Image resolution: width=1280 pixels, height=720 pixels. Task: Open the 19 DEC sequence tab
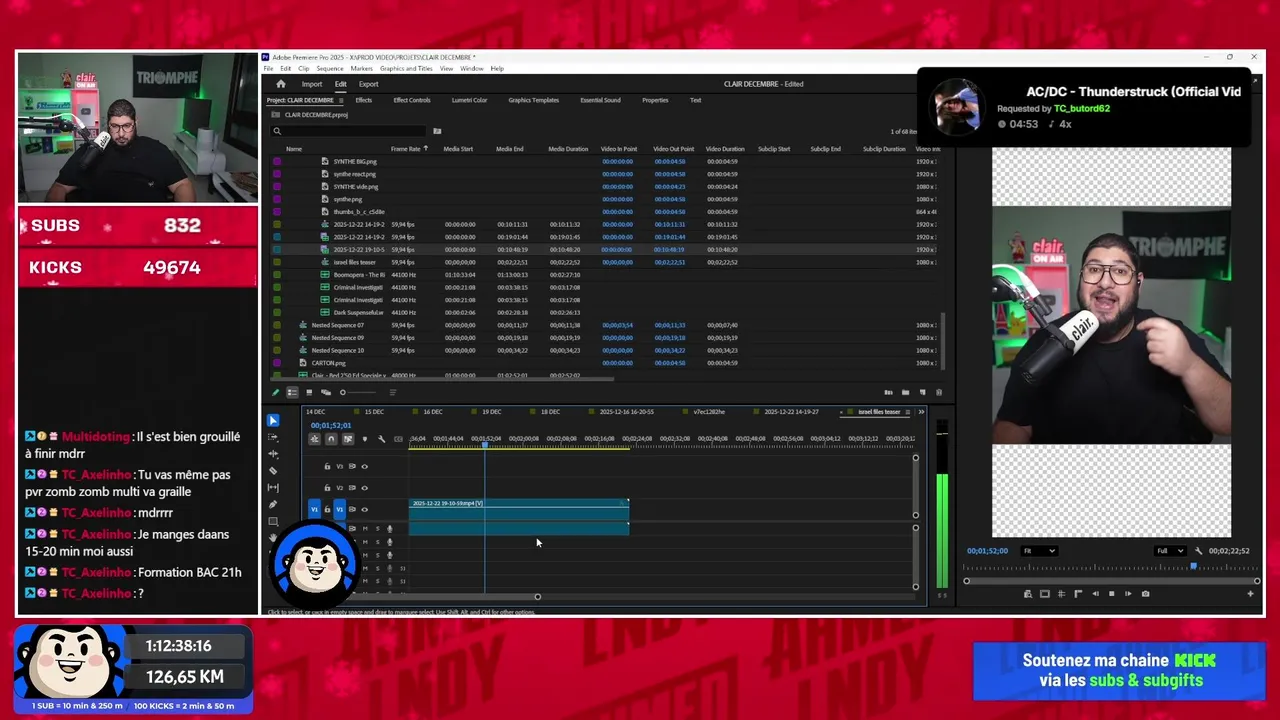492,412
